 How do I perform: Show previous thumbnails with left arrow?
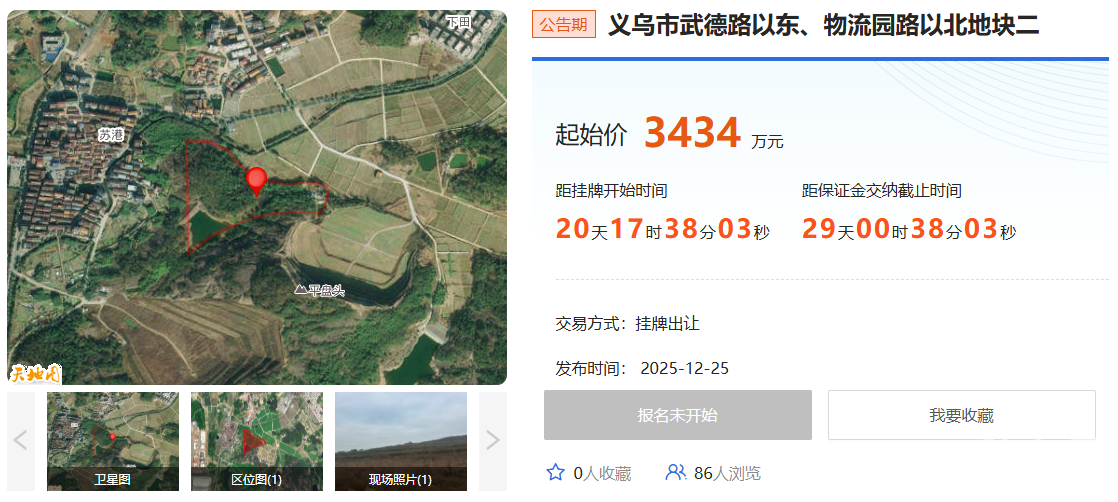point(21,441)
